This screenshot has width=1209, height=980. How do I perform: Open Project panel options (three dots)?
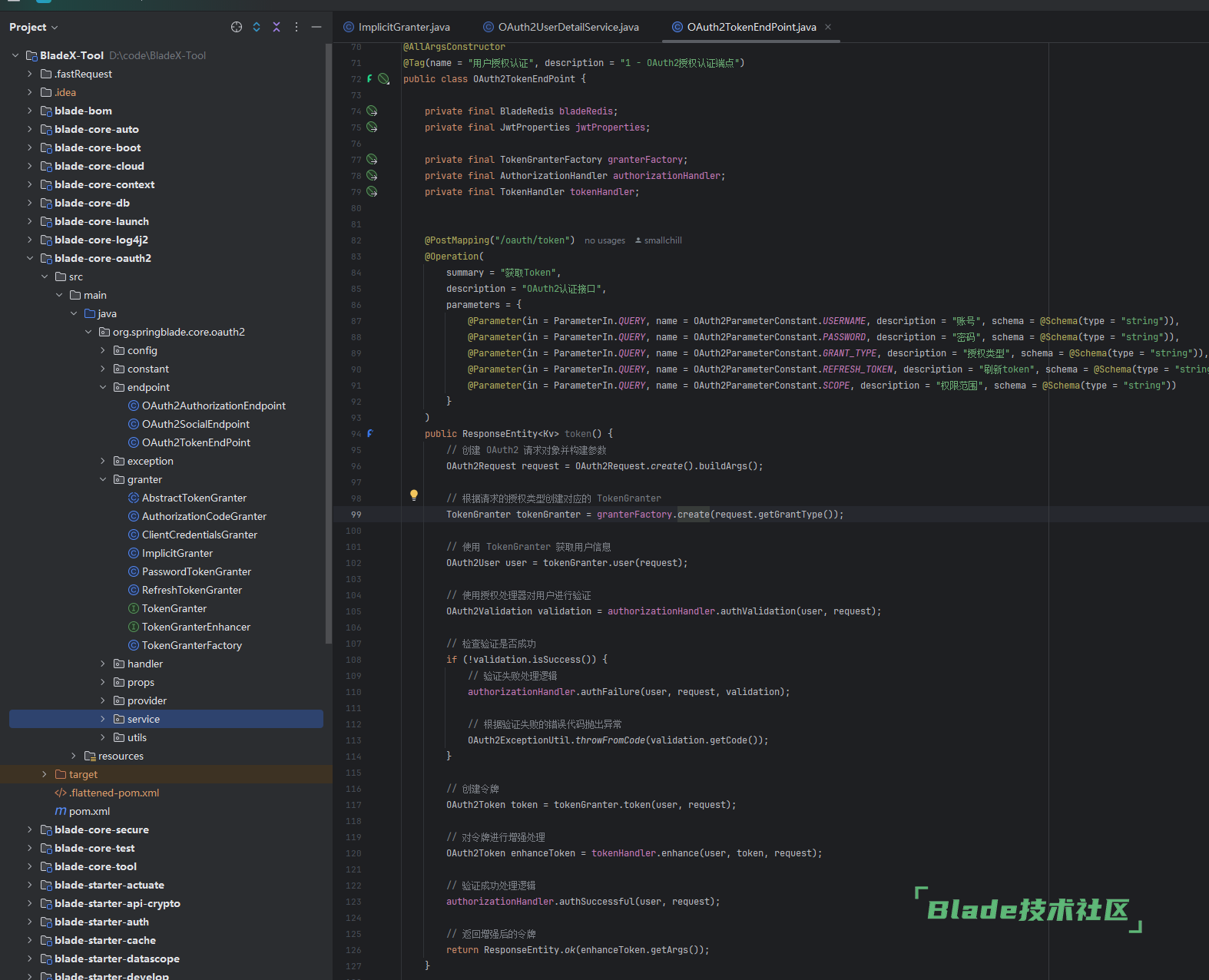coord(296,27)
